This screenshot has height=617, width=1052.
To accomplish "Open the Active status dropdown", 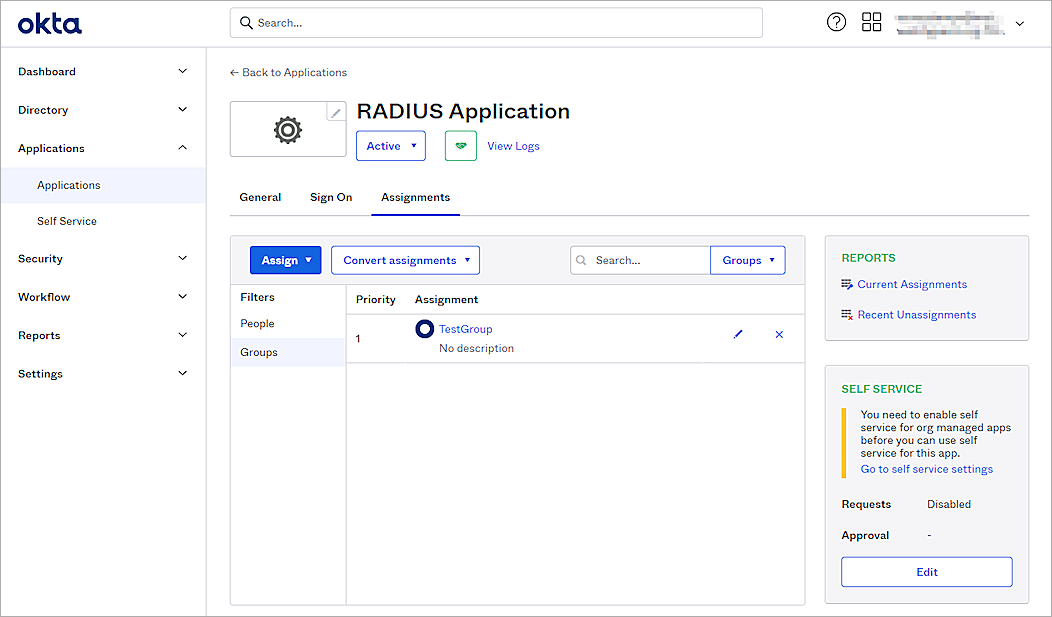I will (390, 145).
